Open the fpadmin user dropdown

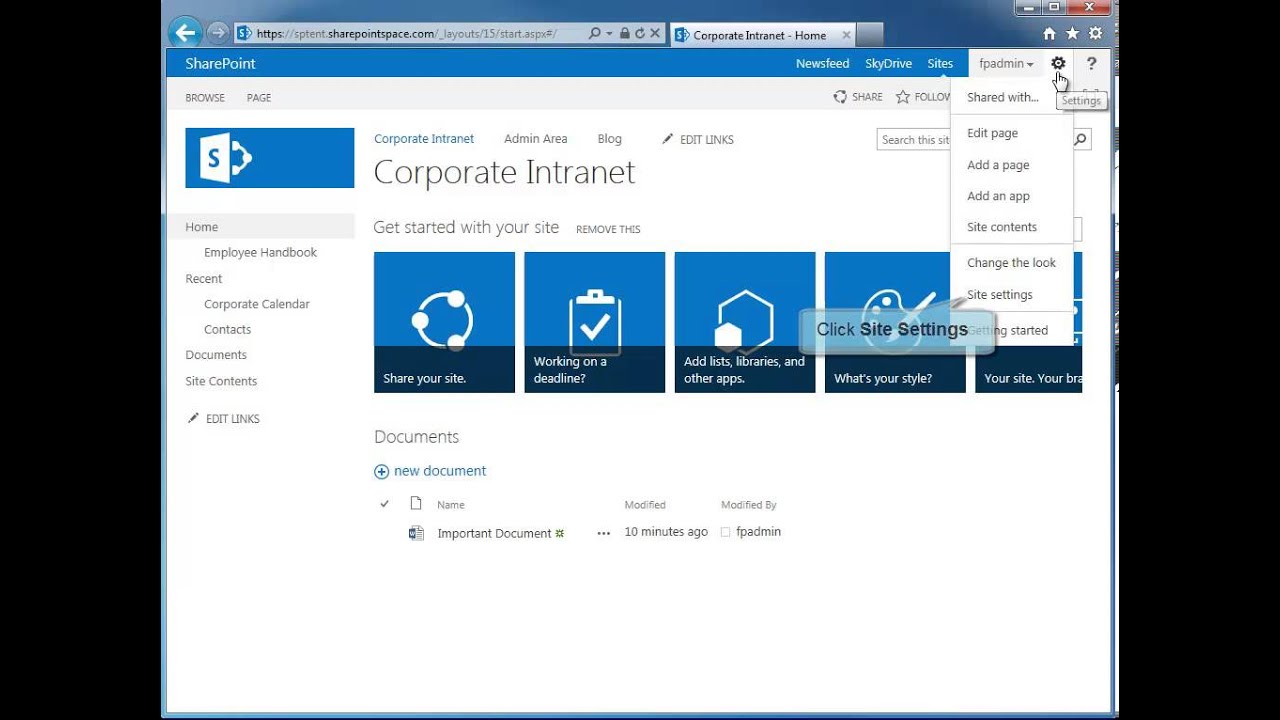point(1006,63)
